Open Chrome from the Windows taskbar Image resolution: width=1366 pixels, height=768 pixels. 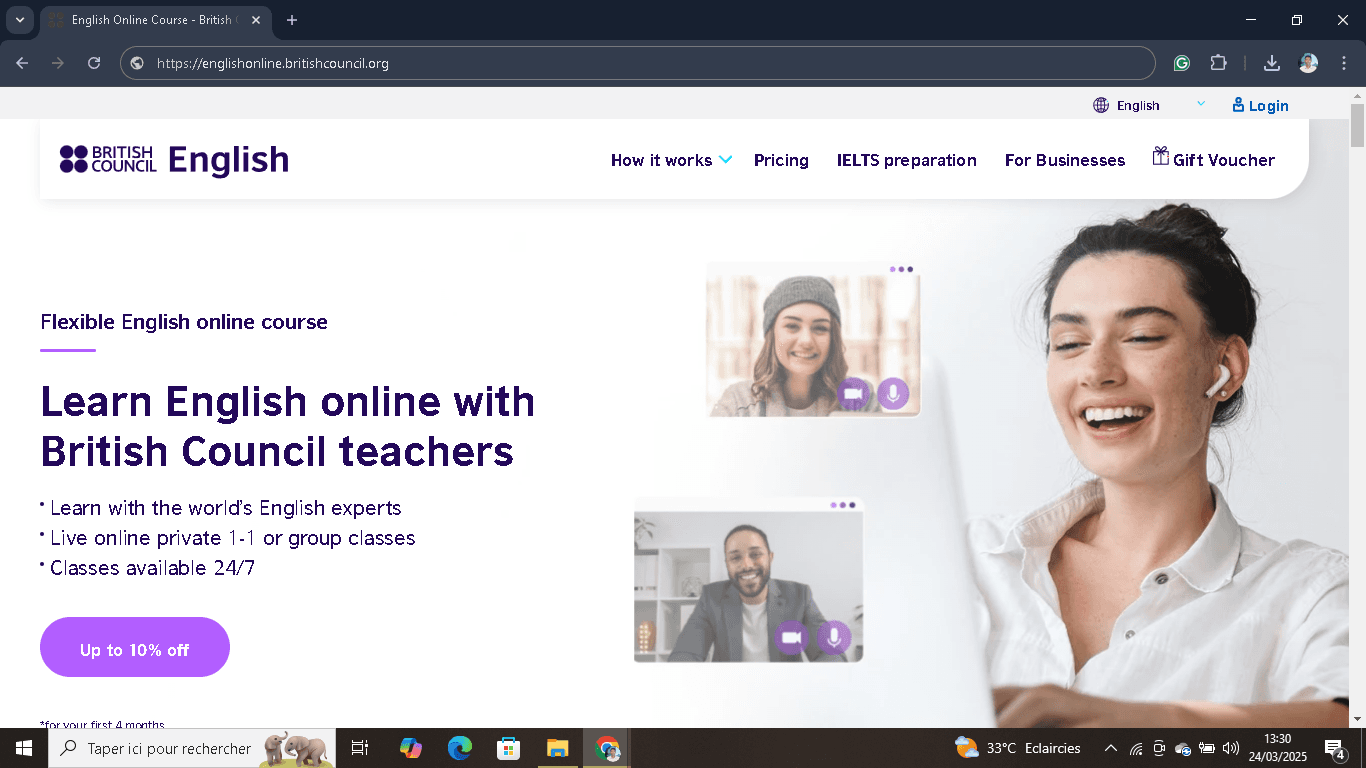click(x=606, y=747)
